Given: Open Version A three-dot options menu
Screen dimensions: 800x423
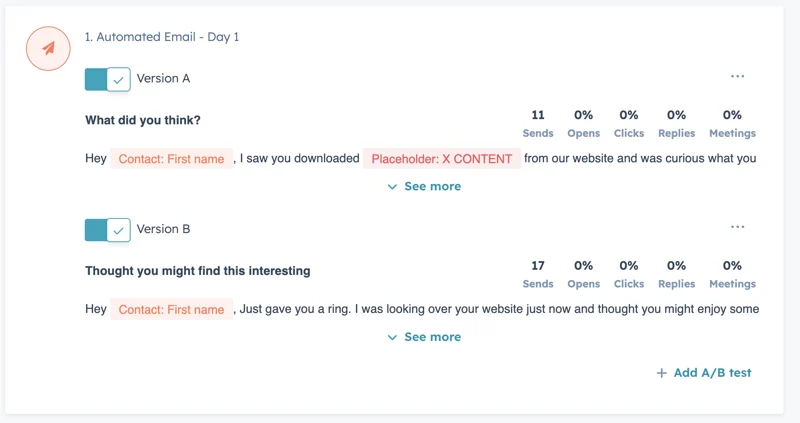Looking at the screenshot, I should point(737,76).
